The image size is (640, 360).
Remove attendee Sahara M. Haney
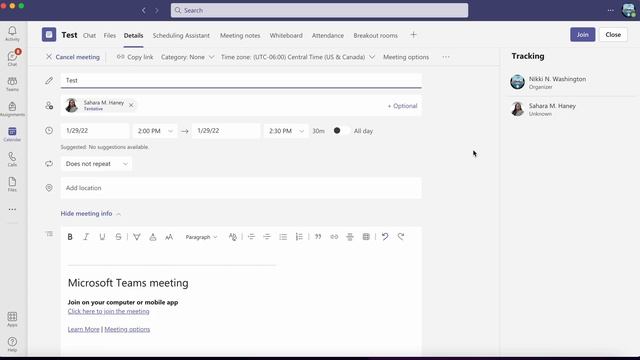coord(131,105)
